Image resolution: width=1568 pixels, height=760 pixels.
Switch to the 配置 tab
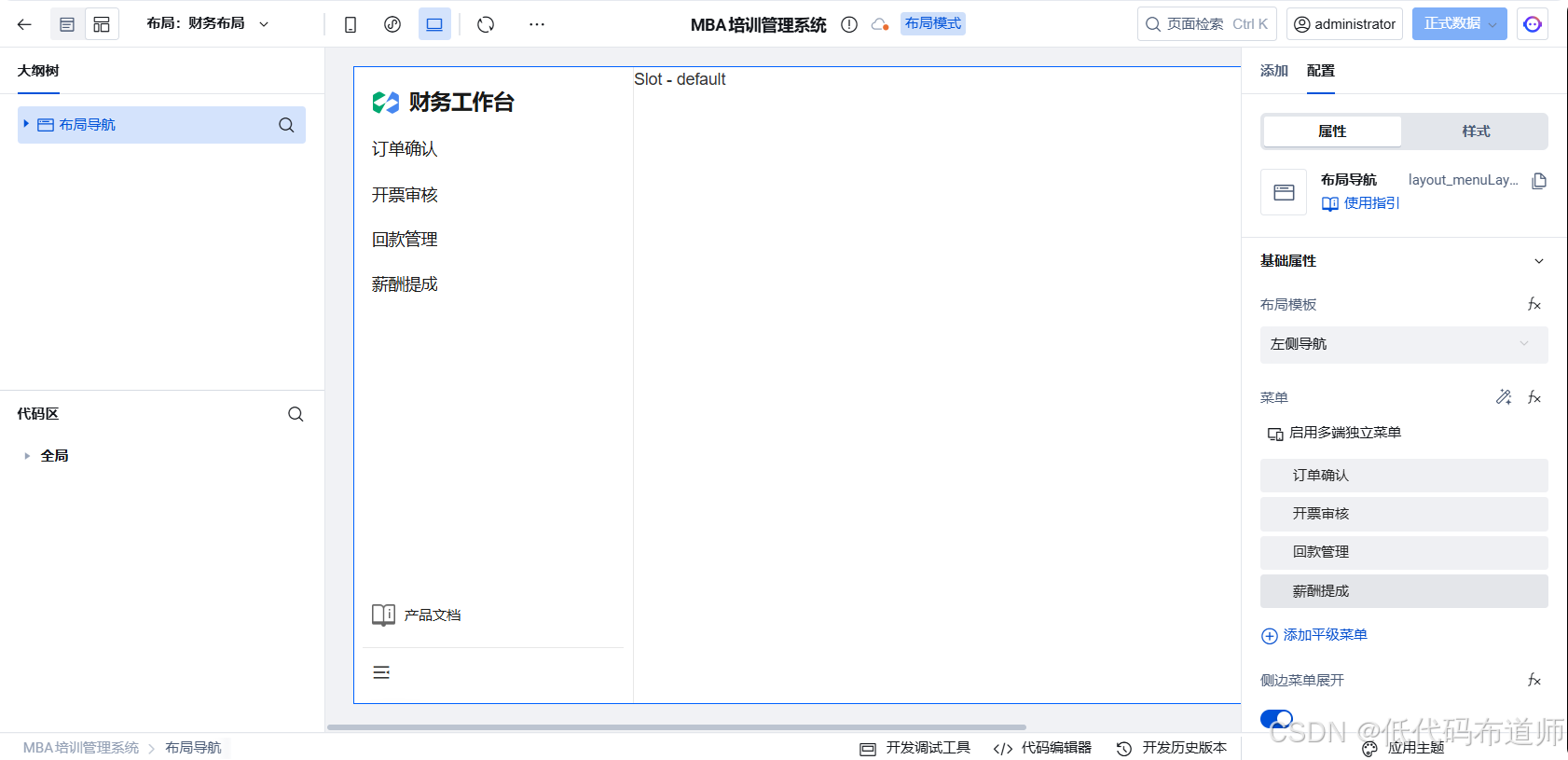click(1320, 71)
